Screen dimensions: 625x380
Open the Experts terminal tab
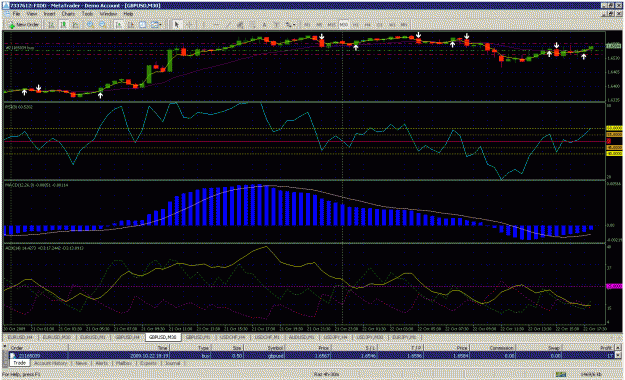148,363
